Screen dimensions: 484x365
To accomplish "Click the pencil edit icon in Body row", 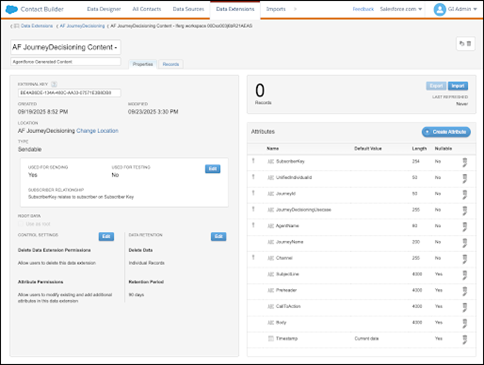I will point(464,327).
